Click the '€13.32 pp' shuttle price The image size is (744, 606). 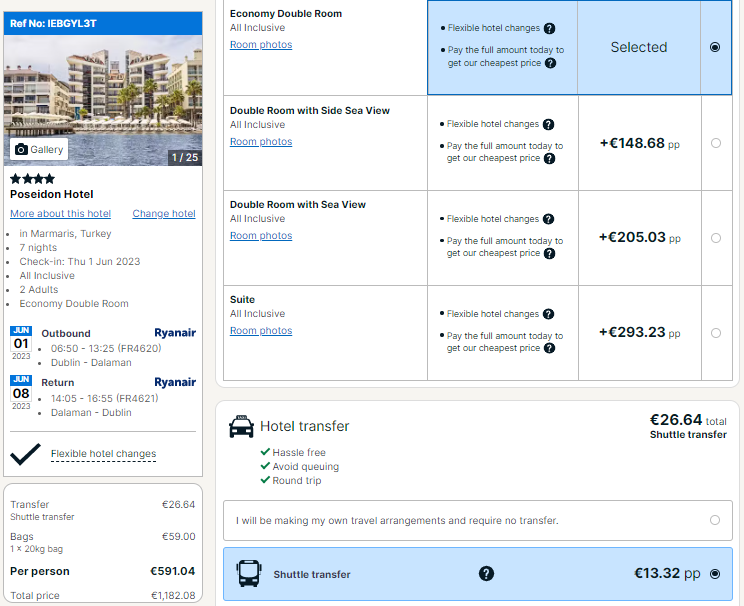[x=667, y=573]
